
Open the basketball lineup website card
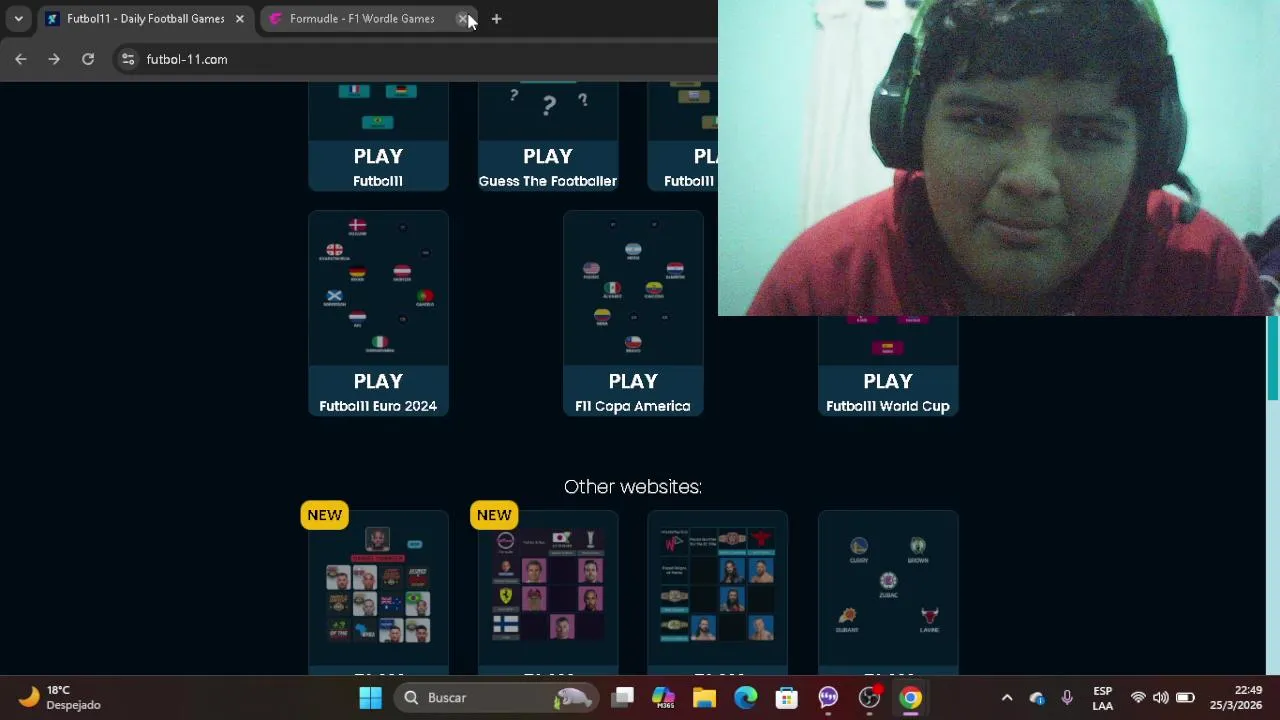[x=888, y=590]
